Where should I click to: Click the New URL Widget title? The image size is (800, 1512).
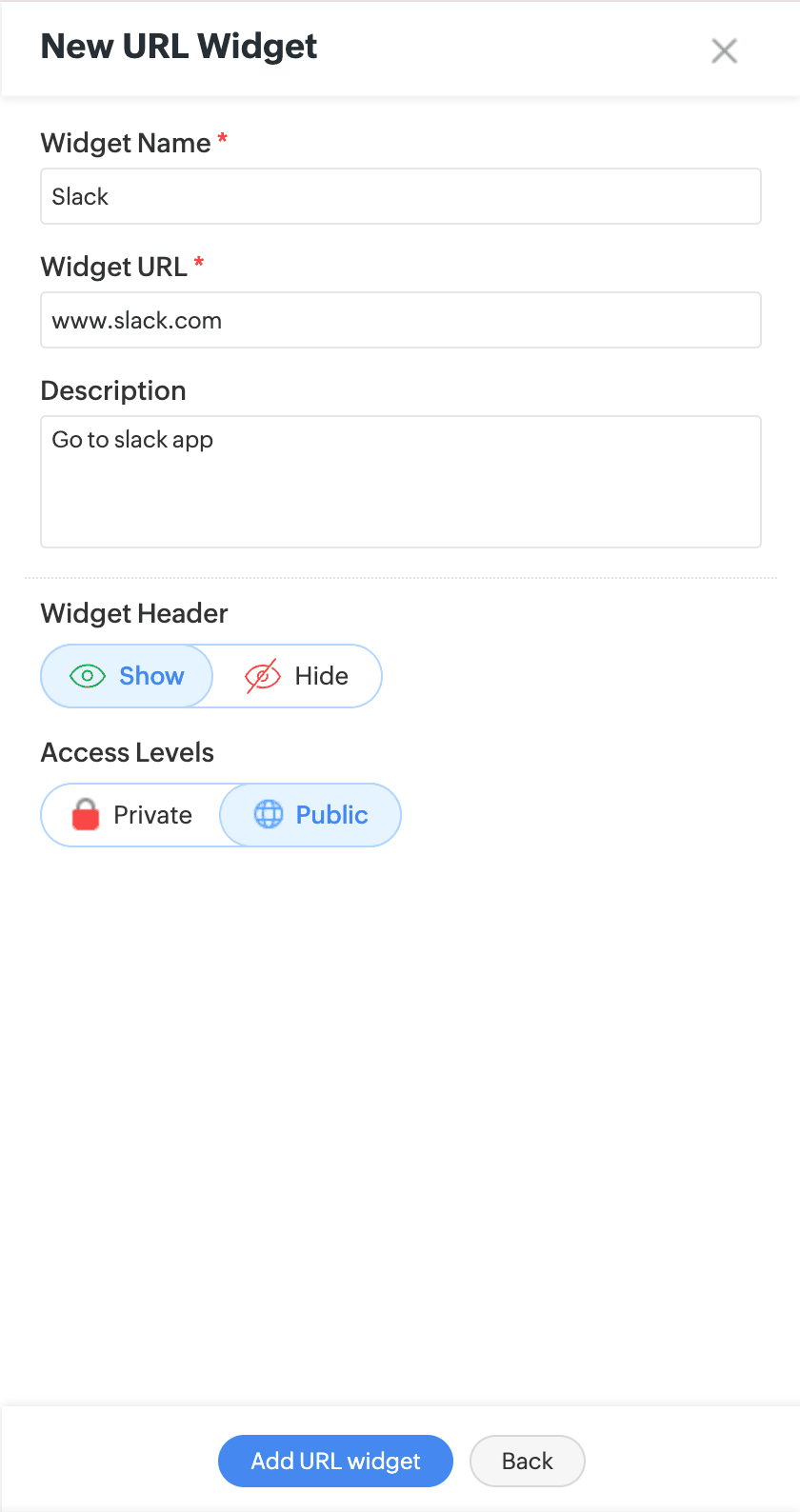pos(179,47)
